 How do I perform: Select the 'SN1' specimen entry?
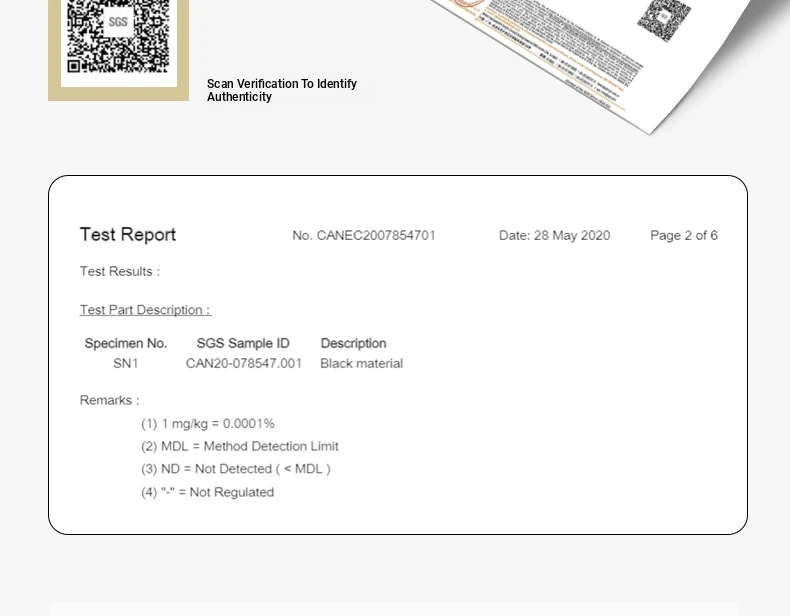(x=126, y=364)
